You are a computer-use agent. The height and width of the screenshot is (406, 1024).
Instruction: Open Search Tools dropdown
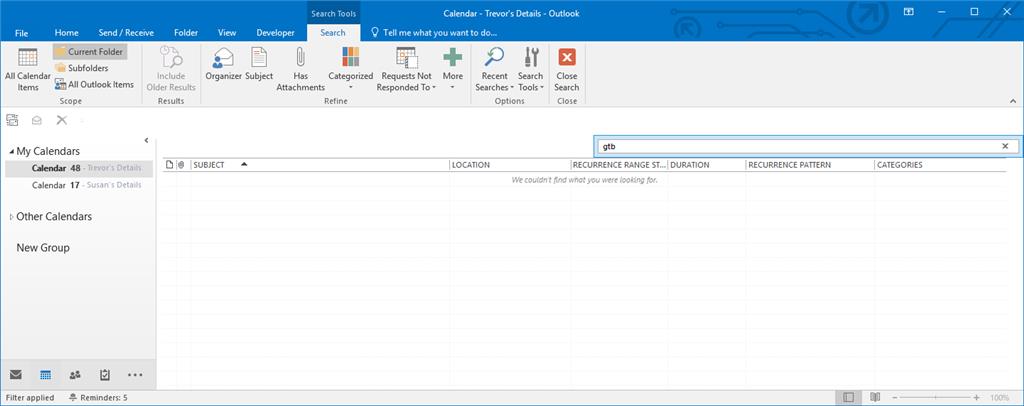531,70
